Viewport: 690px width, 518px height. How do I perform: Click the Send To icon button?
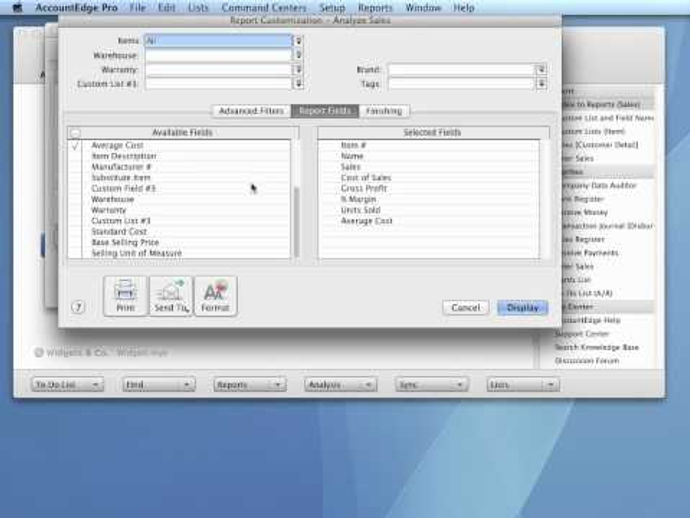[x=171, y=296]
